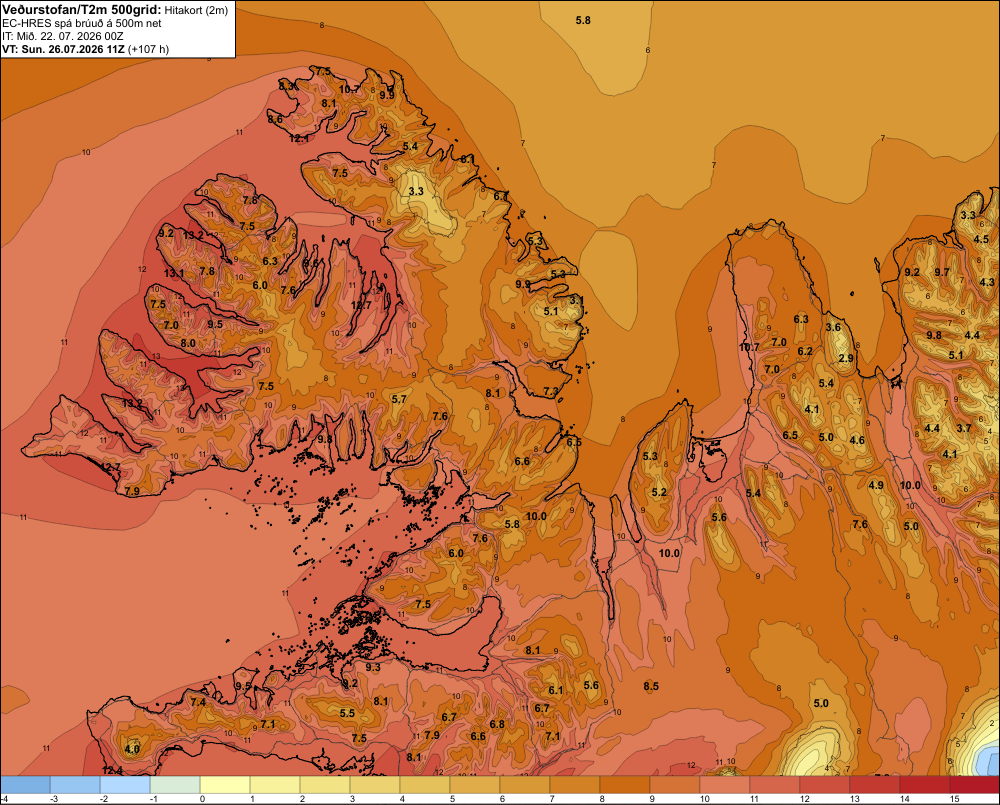Click the 12.4 label at bottom left coast

[112, 771]
